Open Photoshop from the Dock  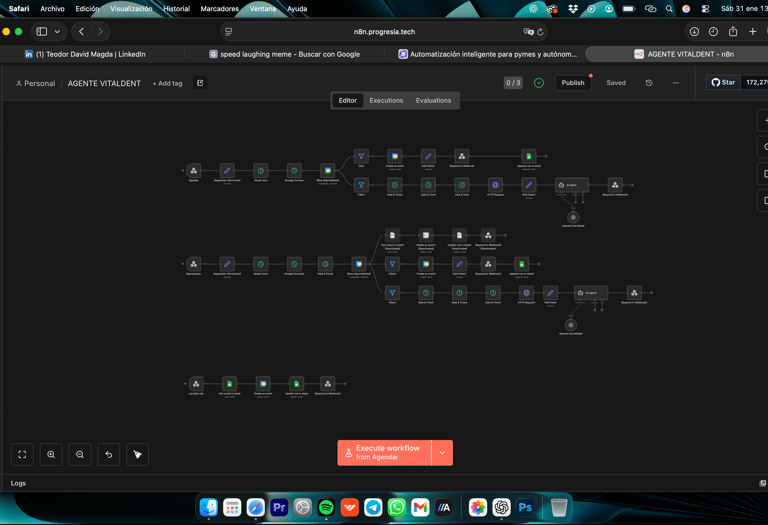(x=525, y=507)
